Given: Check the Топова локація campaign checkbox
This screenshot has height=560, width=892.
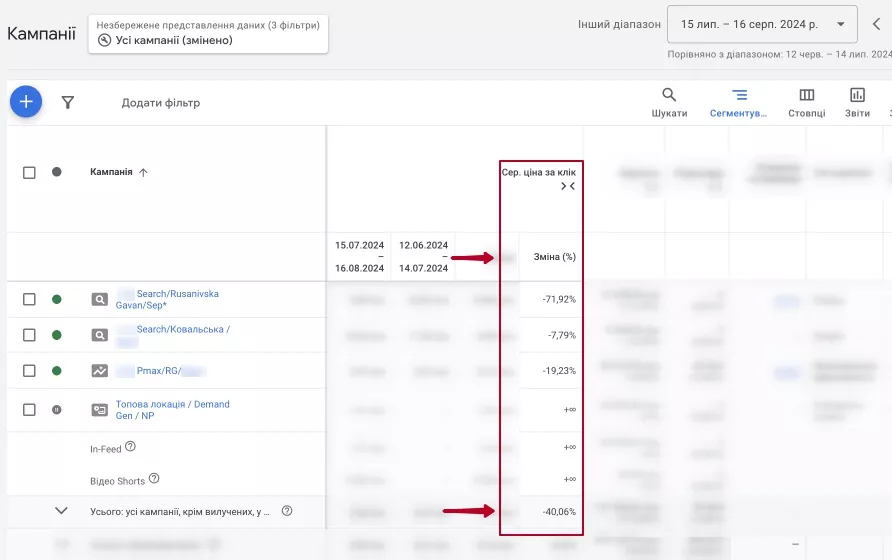Looking at the screenshot, I should pos(29,410).
